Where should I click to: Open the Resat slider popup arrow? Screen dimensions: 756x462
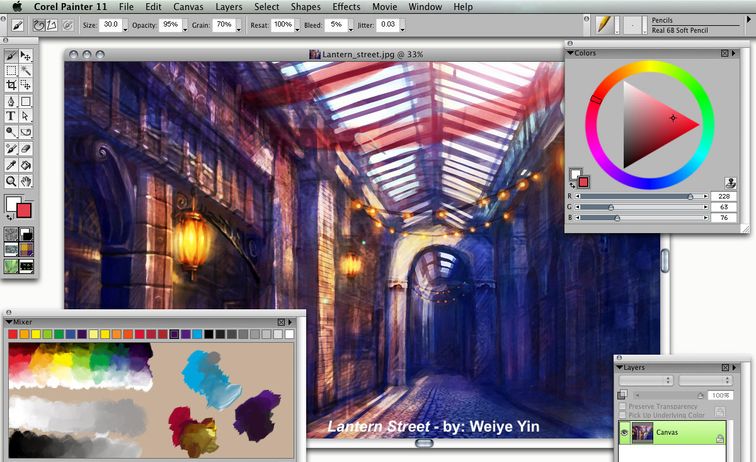(297, 28)
